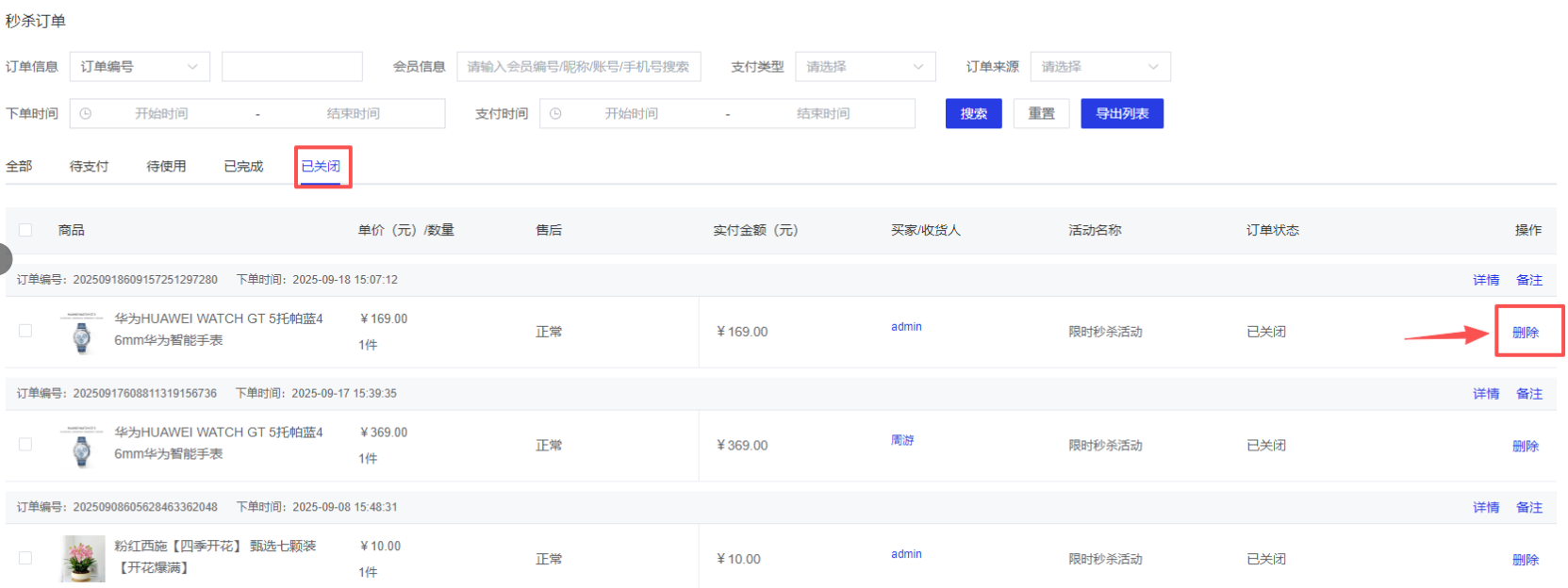Expand the 订单来源 dropdown
This screenshot has height=588, width=1568.
1099,67
